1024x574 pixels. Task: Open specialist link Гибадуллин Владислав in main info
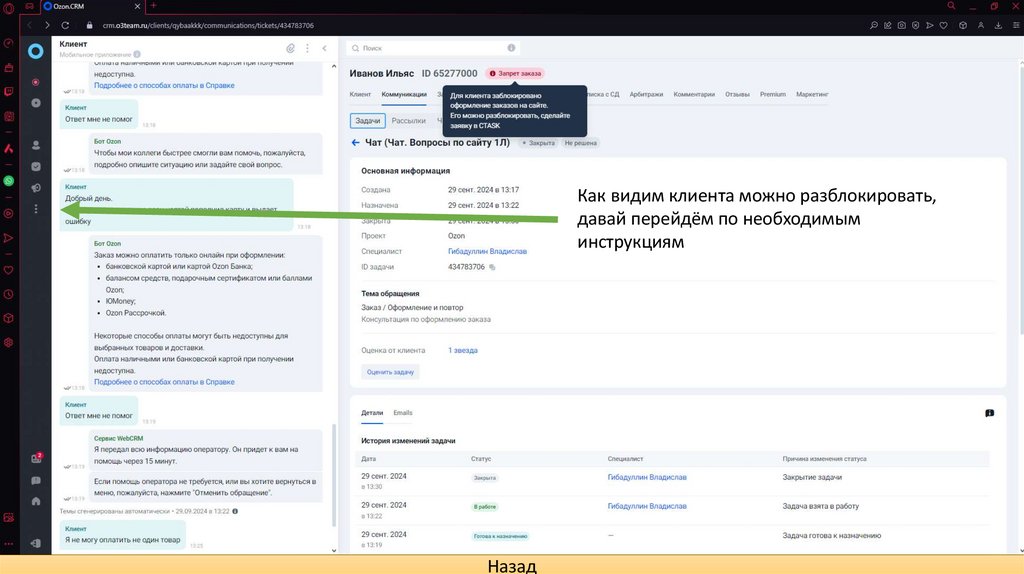tap(487, 251)
